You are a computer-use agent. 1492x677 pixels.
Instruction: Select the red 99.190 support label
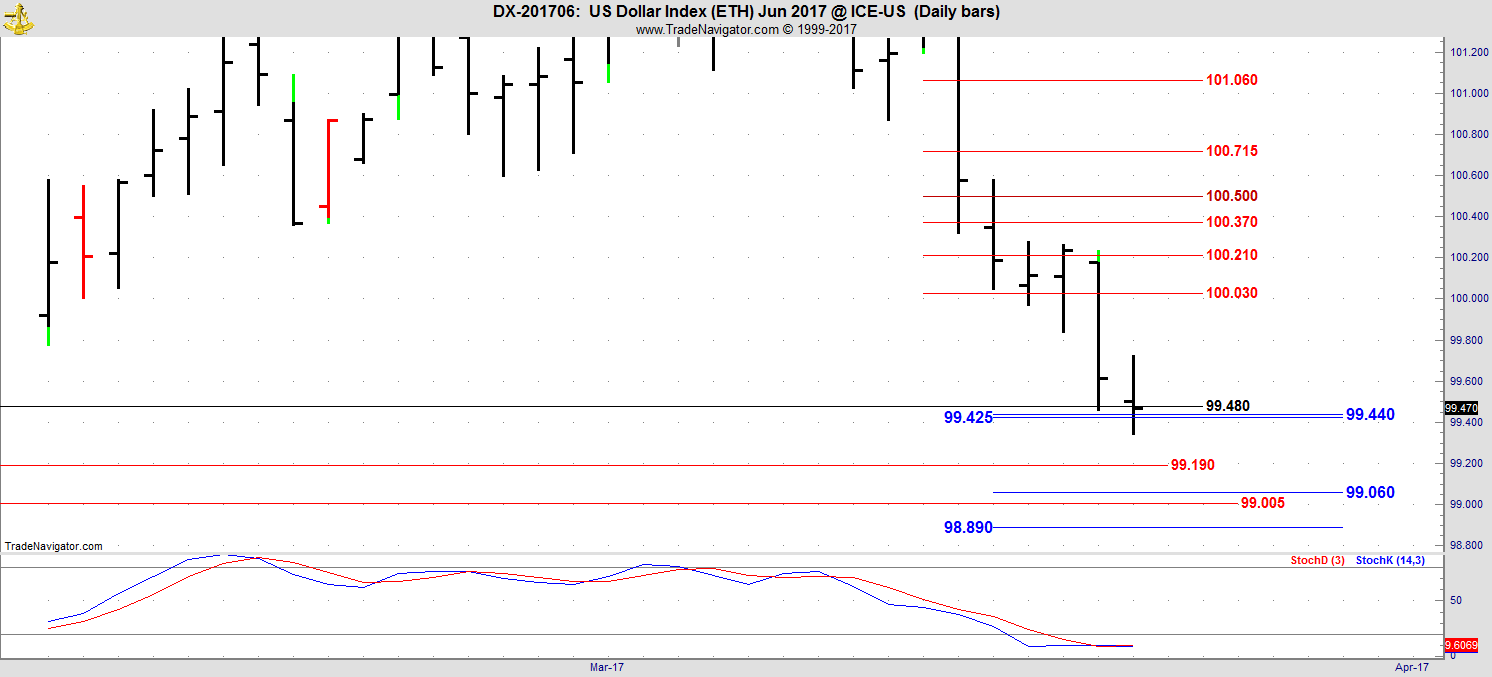pyautogui.click(x=1193, y=465)
